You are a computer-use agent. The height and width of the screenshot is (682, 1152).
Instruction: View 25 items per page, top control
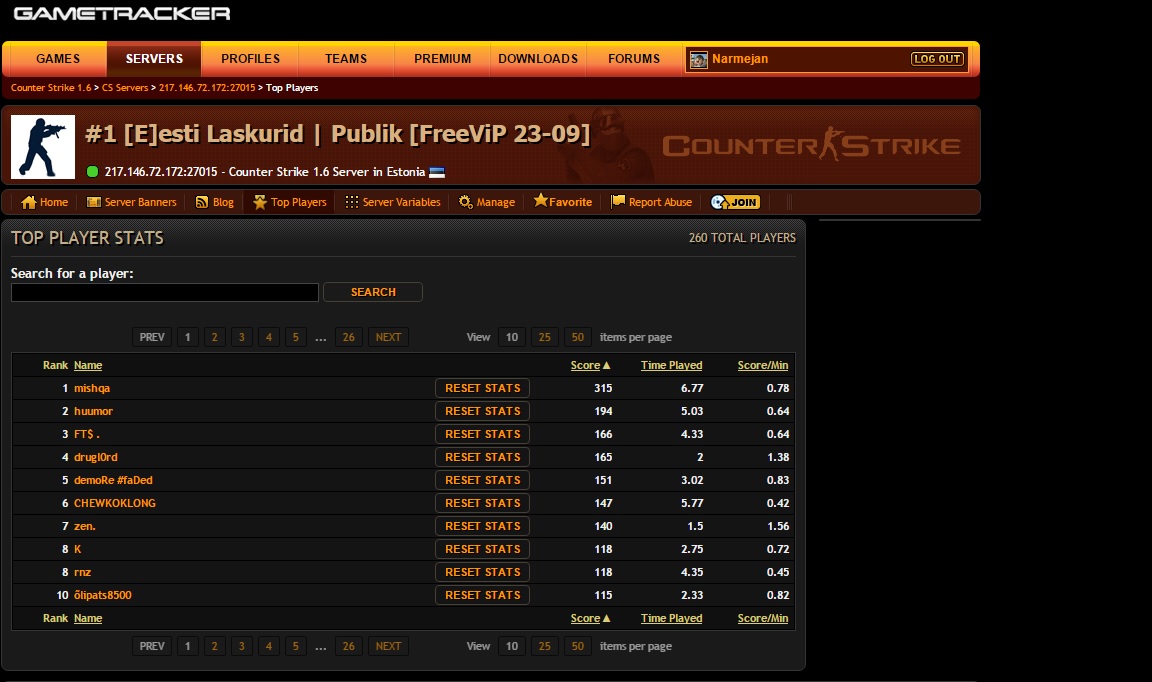coord(544,337)
